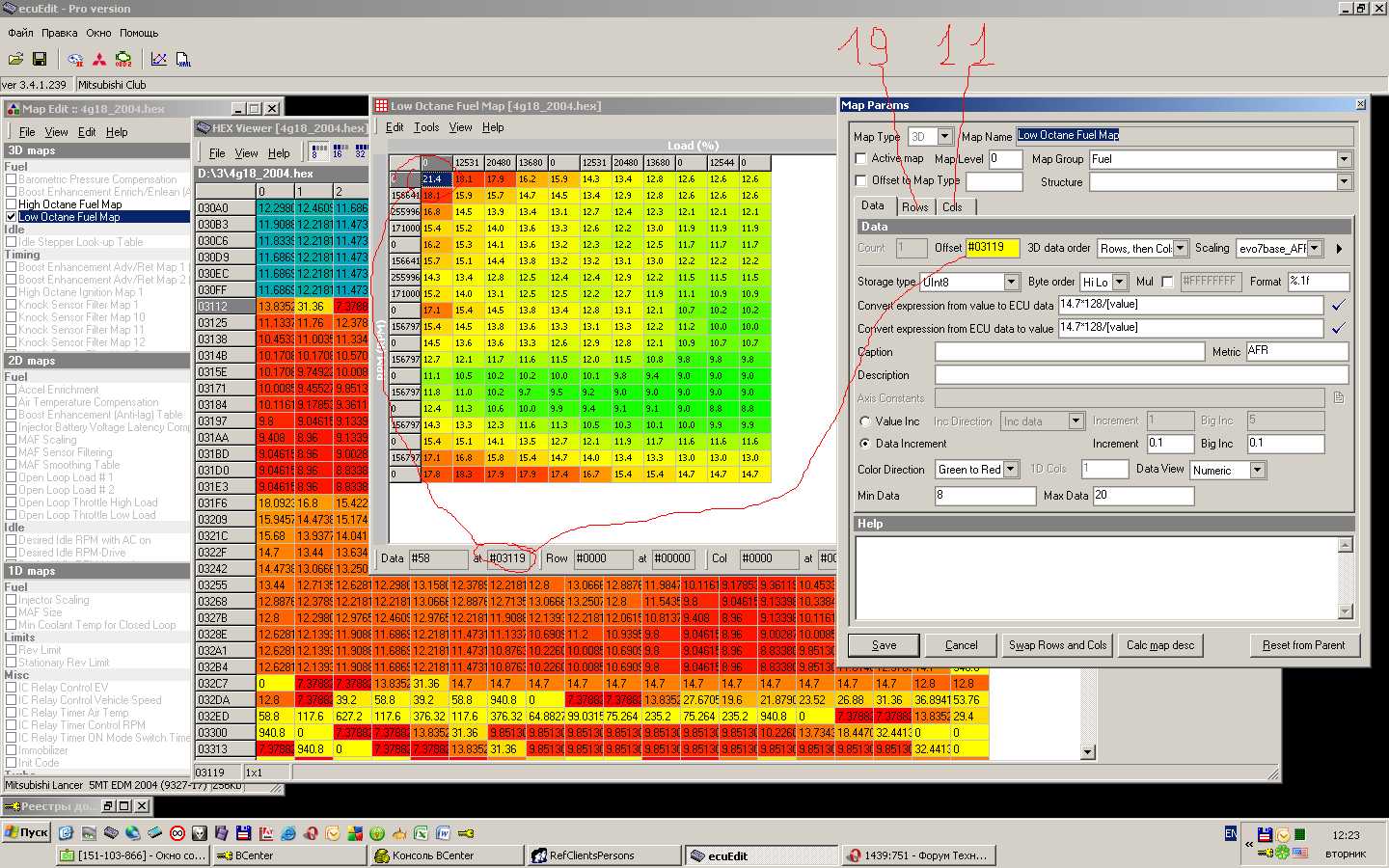Click the Map Edit window title icon
The image size is (1389, 868).
click(x=13, y=109)
